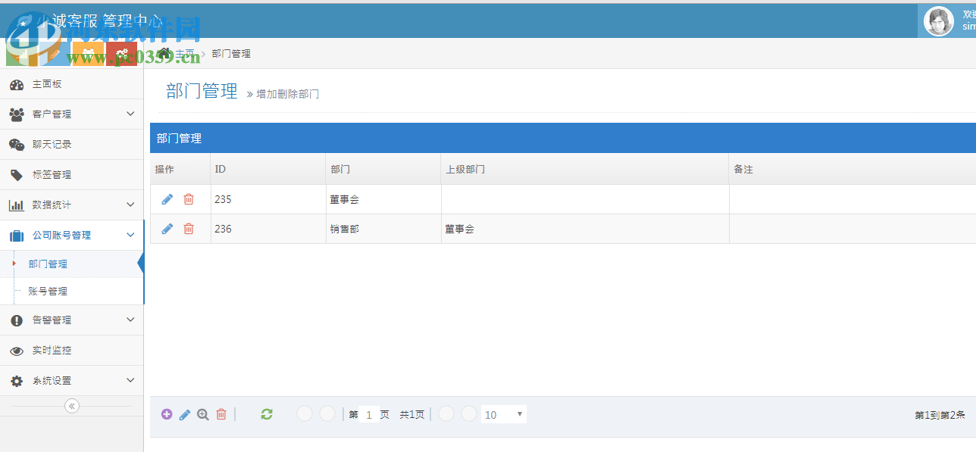Expand the 告警管理 menu chevron
The image size is (976, 452).
pos(130,320)
